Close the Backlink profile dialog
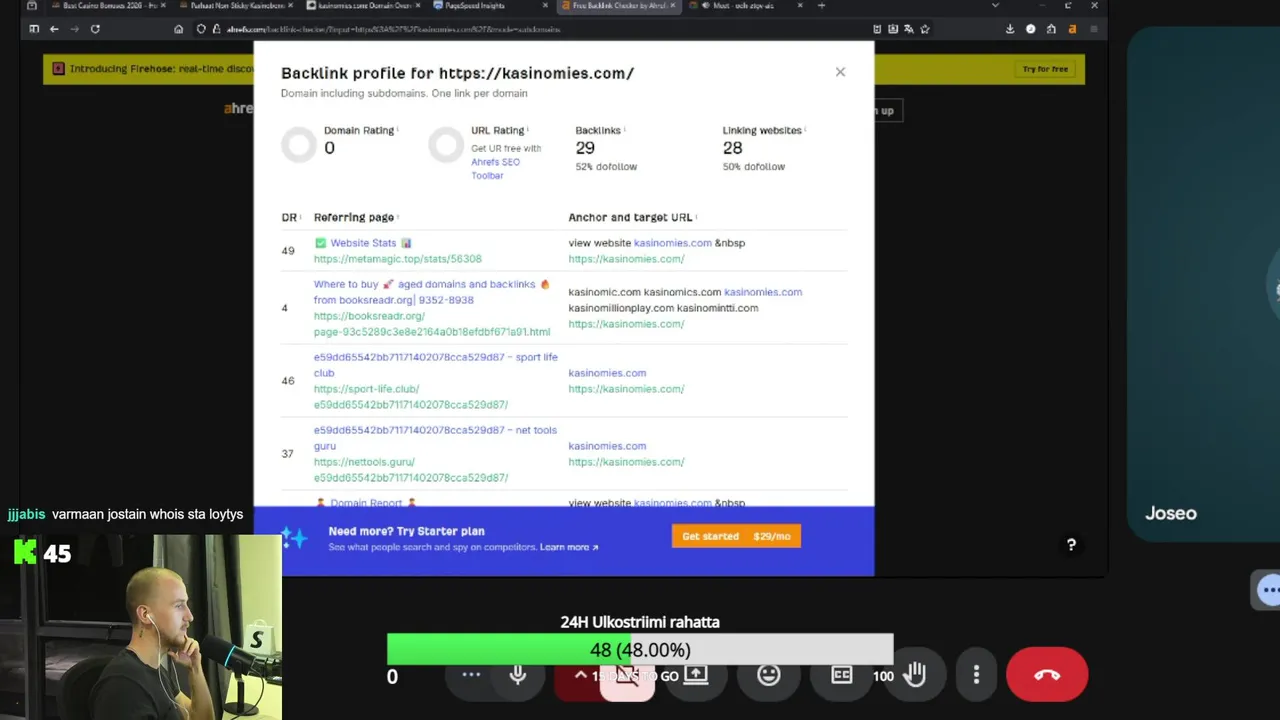This screenshot has height=720, width=1280. tap(840, 72)
